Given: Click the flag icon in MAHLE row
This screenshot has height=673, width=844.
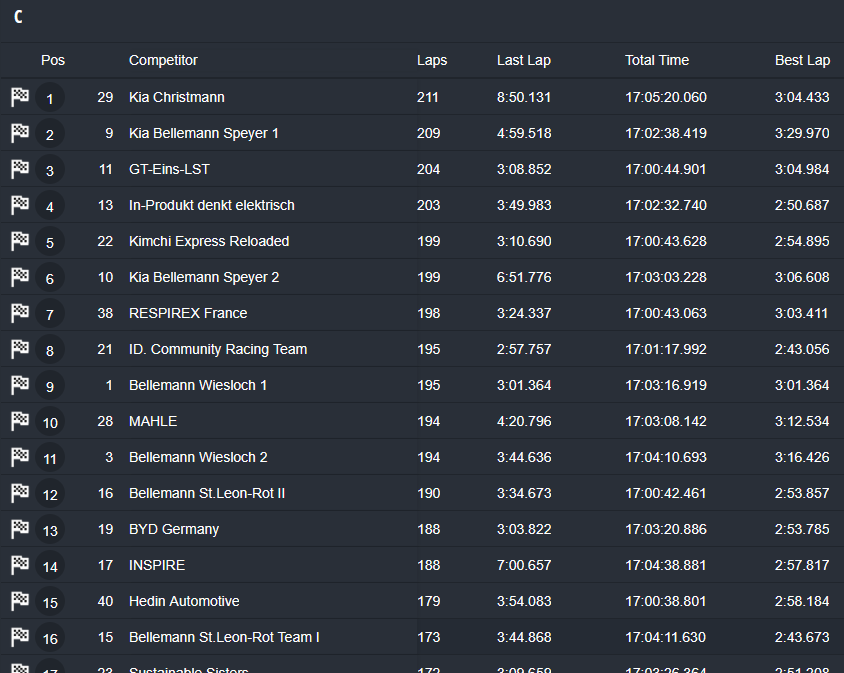Looking at the screenshot, I should pos(20,421).
